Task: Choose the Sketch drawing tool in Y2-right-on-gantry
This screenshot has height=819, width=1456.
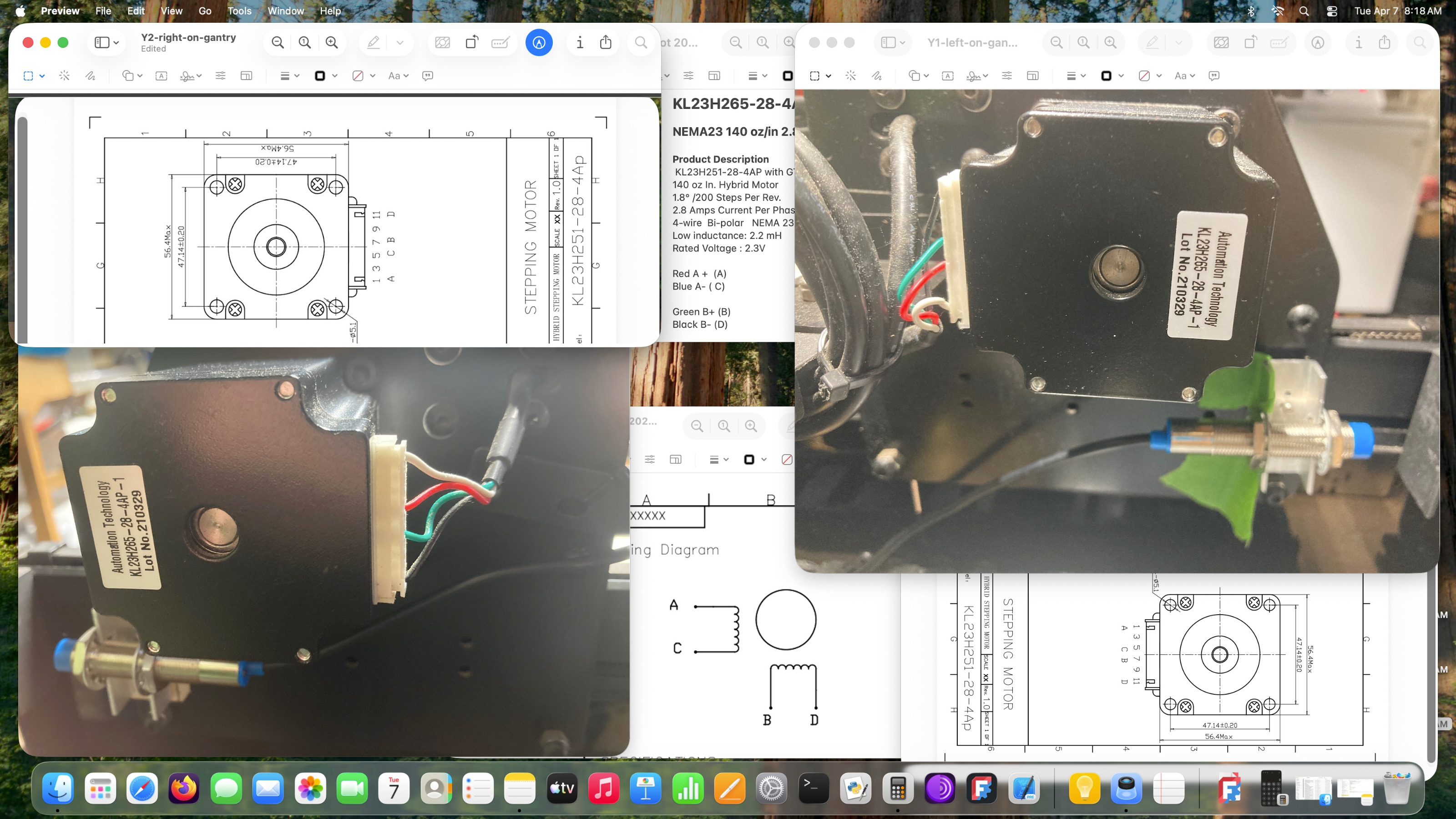Action: pyautogui.click(x=91, y=76)
